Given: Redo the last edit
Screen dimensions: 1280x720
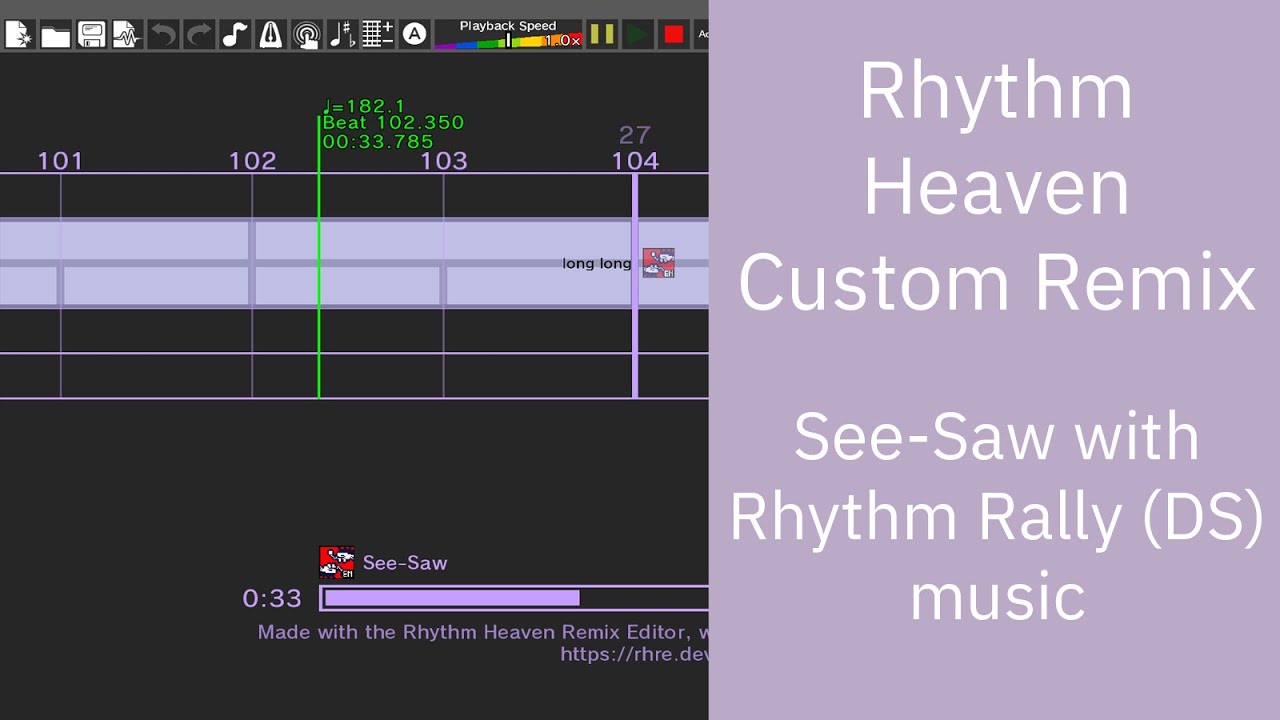Looking at the screenshot, I should click(199, 35).
